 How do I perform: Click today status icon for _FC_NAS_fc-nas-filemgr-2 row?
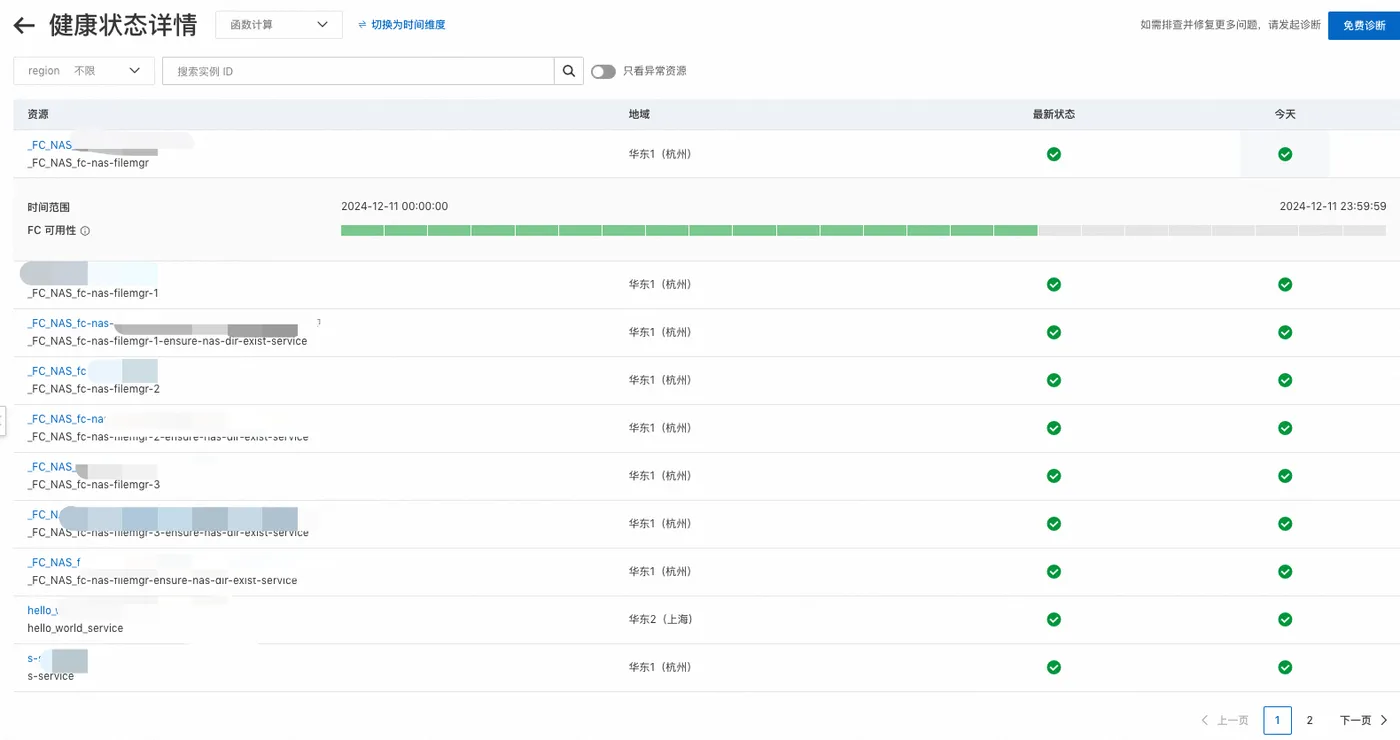(x=1285, y=380)
